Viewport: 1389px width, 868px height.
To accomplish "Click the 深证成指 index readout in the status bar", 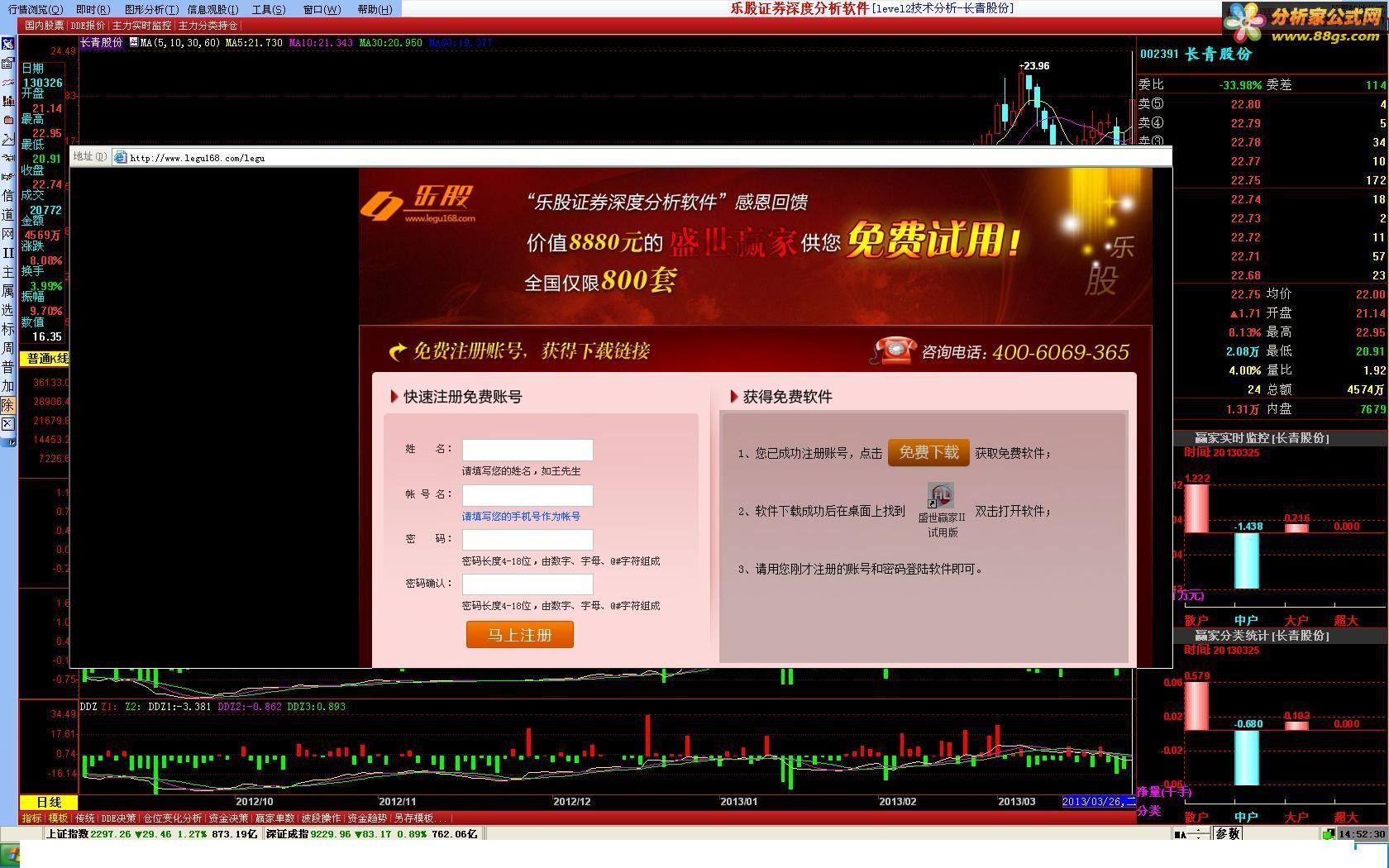I will 370,834.
